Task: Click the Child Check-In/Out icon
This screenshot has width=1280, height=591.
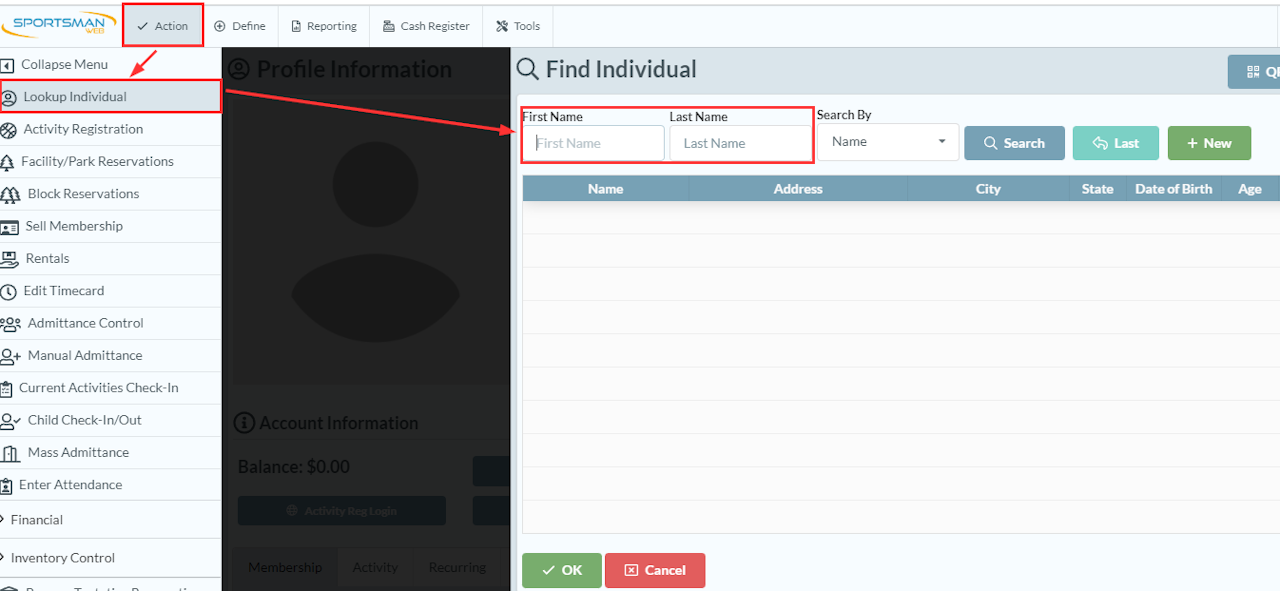Action: [x=10, y=421]
